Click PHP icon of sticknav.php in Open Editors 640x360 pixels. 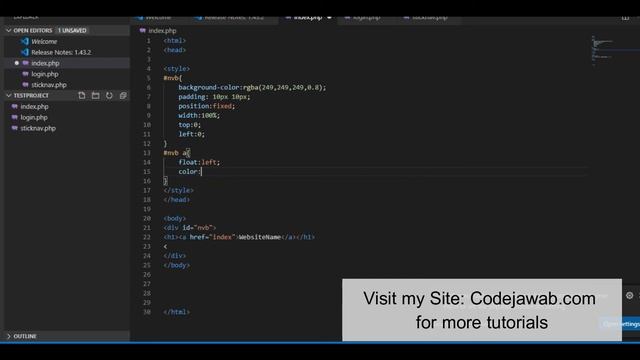point(26,84)
